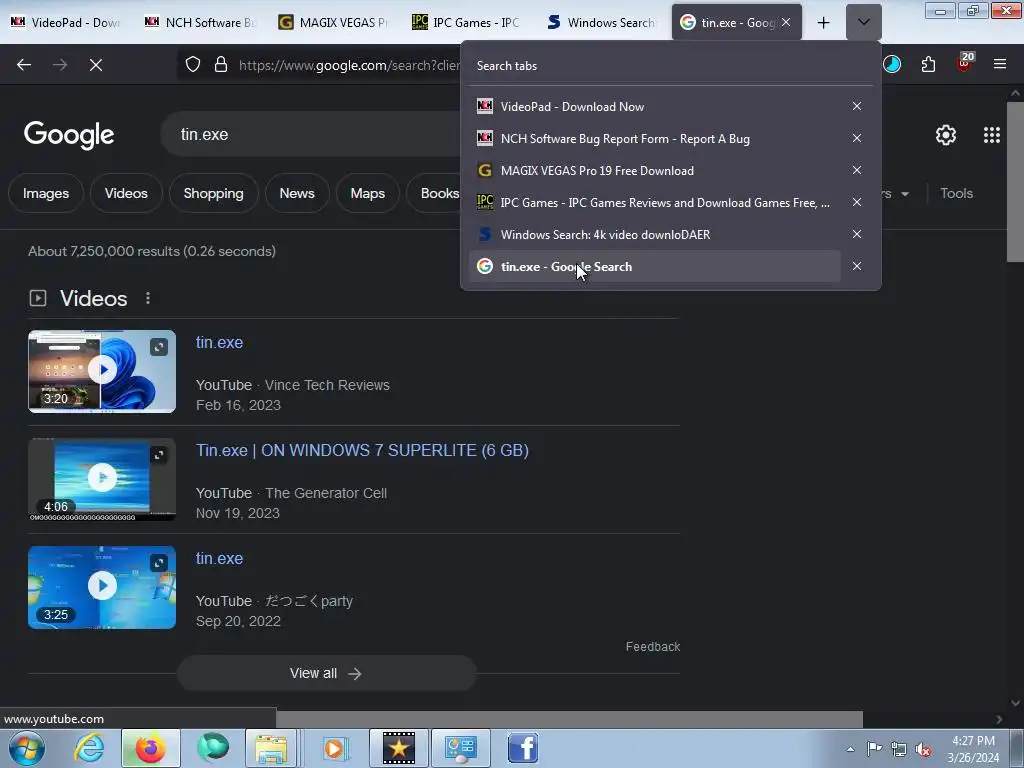Filter results by Videos
This screenshot has height=768, width=1024.
[x=126, y=193]
